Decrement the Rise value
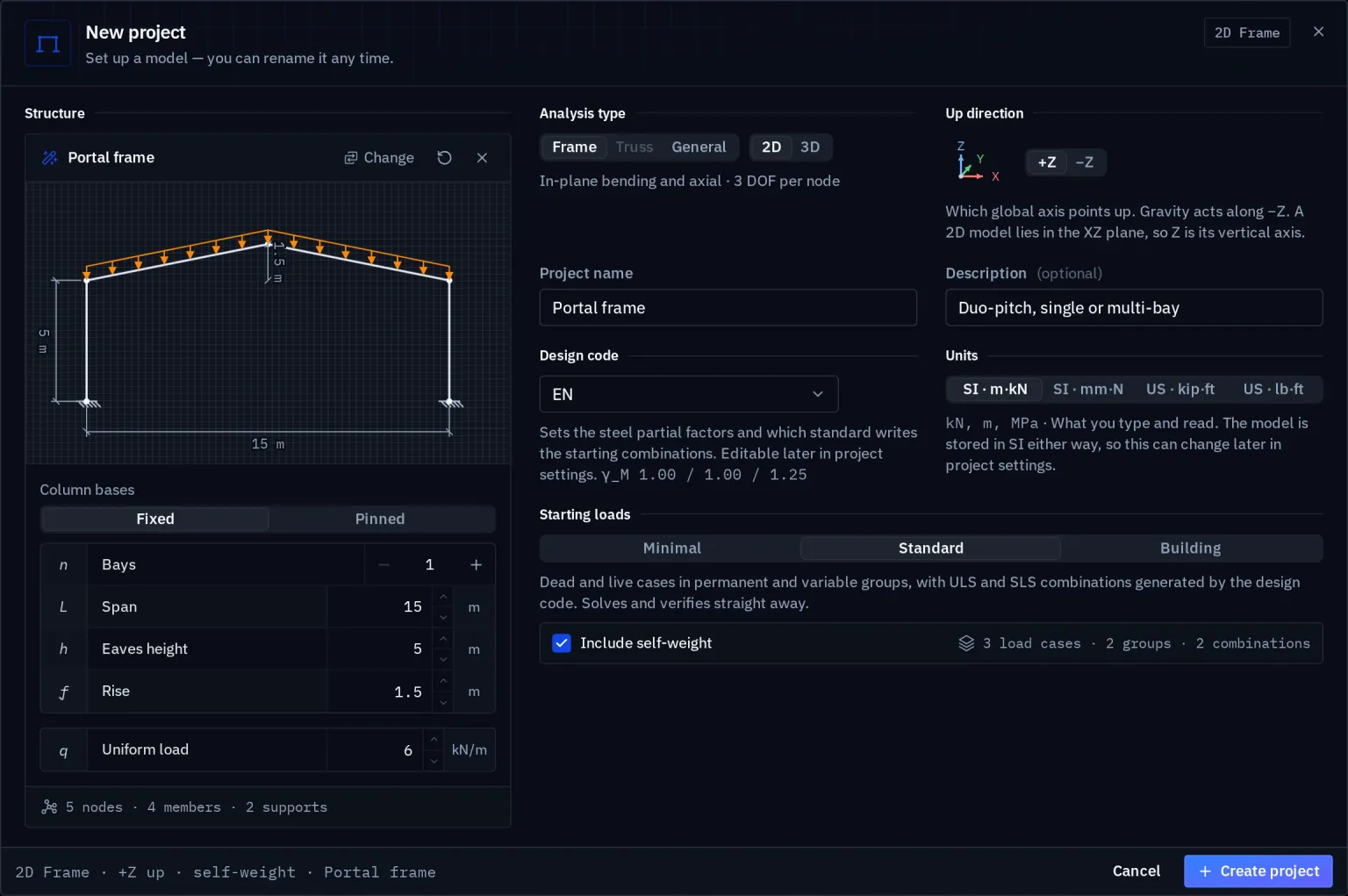This screenshot has height=896, width=1348. (443, 701)
